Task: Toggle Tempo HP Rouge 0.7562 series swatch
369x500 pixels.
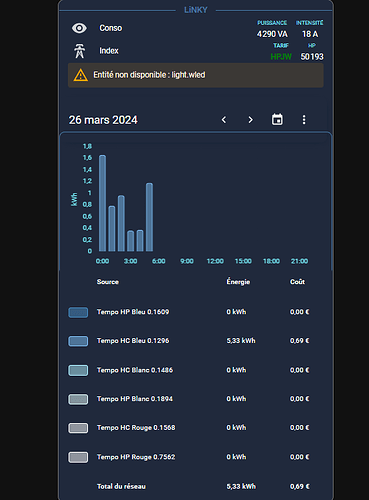Action: point(78,457)
